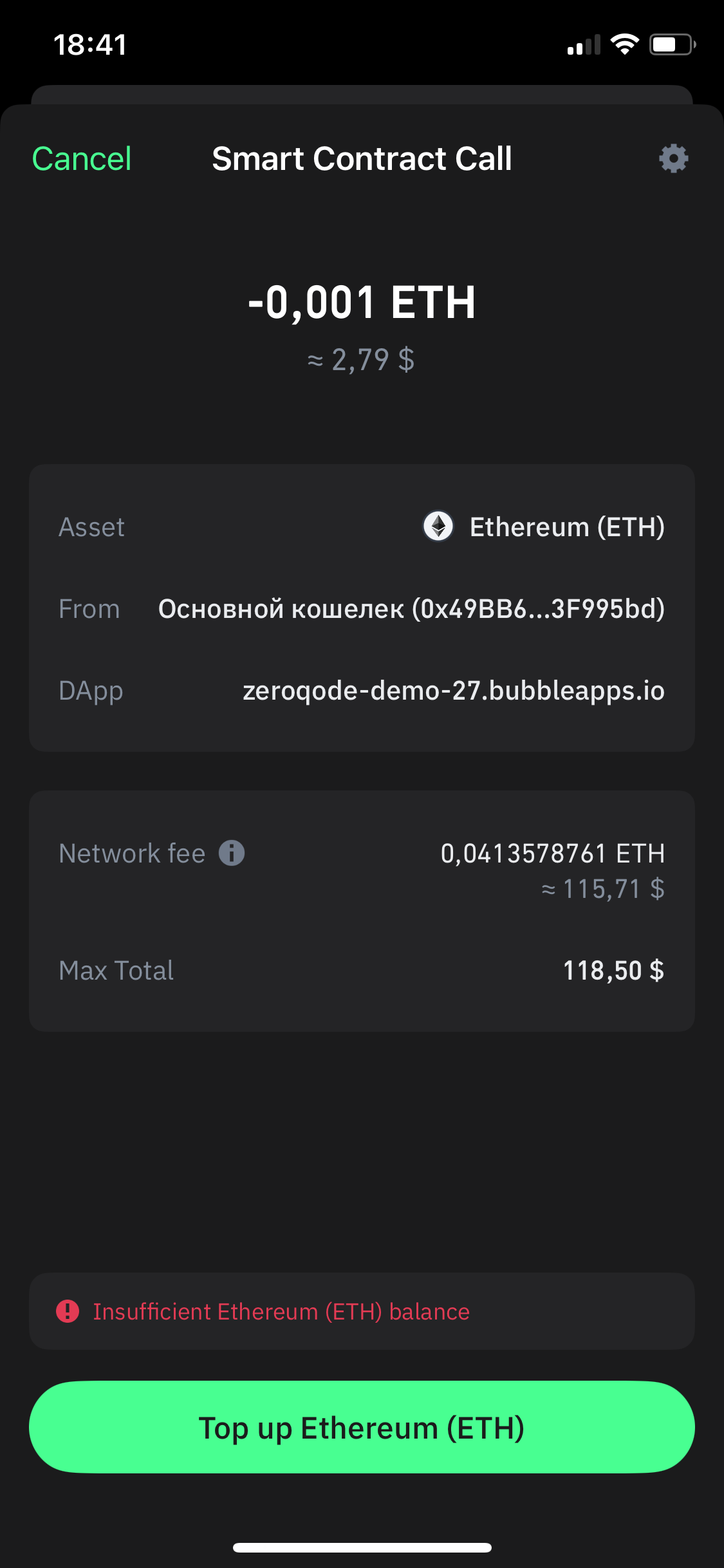Tap the battery status icon
This screenshot has height=1568, width=724.
coord(673,44)
